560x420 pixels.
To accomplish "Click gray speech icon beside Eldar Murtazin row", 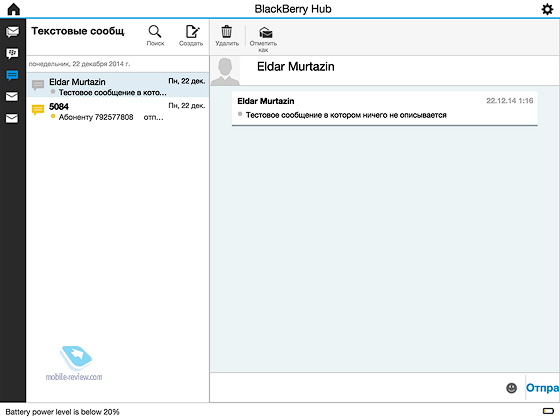I will coord(38,85).
